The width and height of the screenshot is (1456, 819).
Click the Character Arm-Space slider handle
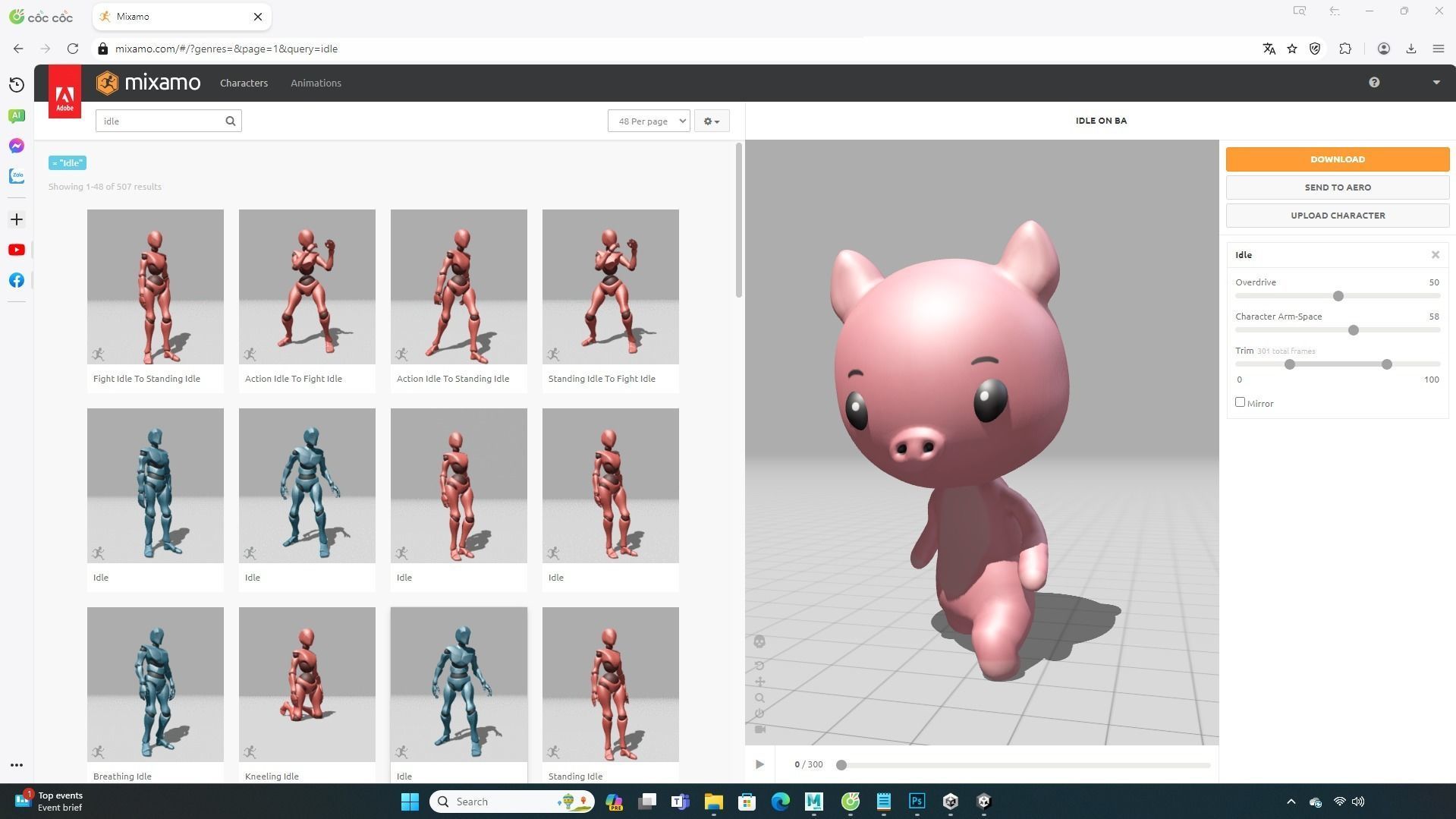(1354, 330)
